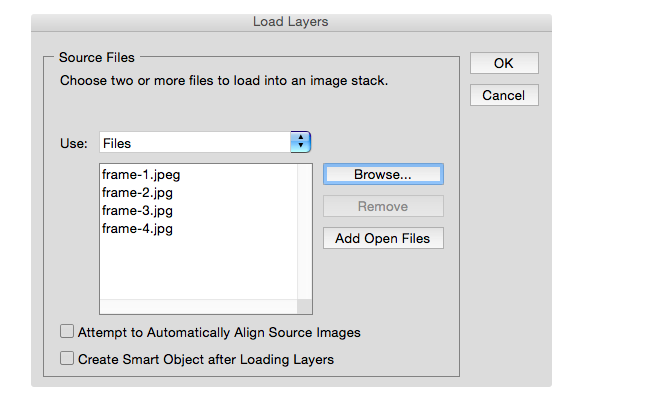Click the Add Open Files button
This screenshot has height=405, width=659.
point(383,238)
